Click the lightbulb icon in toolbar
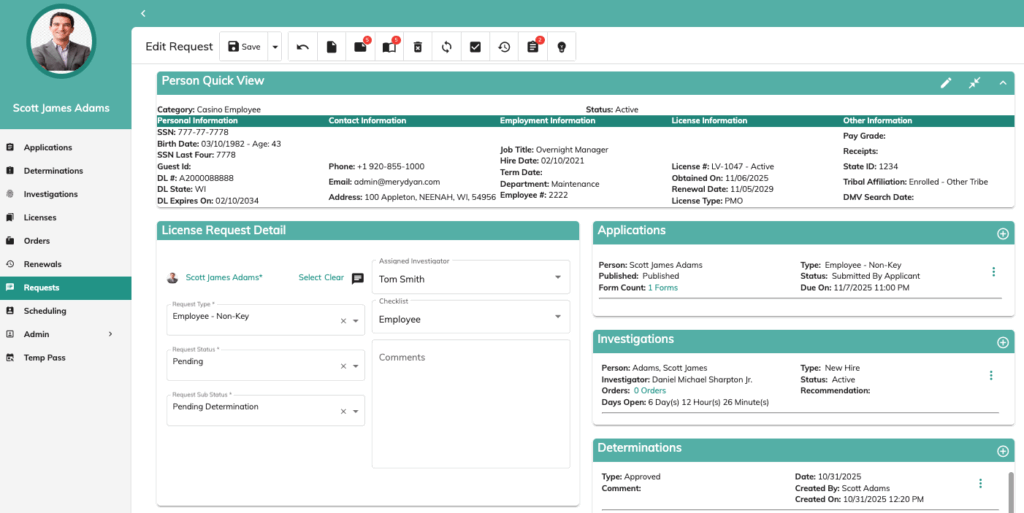 561,47
